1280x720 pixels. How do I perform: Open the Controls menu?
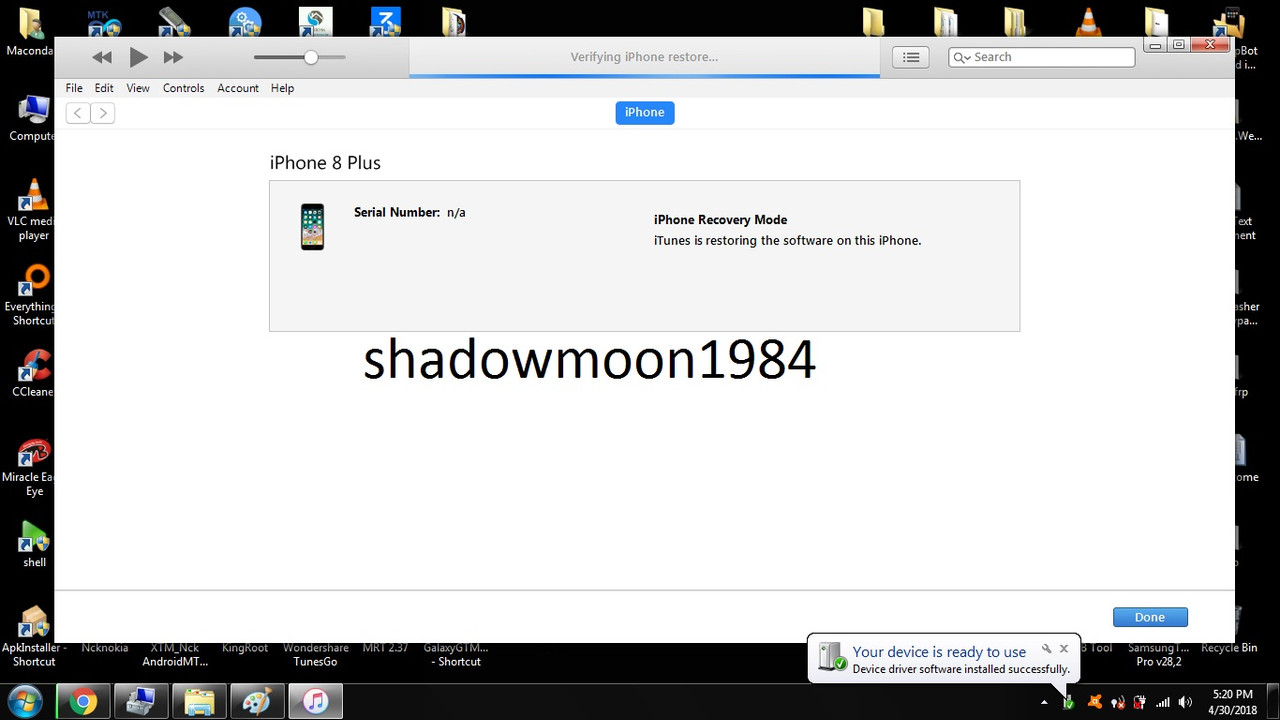pyautogui.click(x=183, y=88)
